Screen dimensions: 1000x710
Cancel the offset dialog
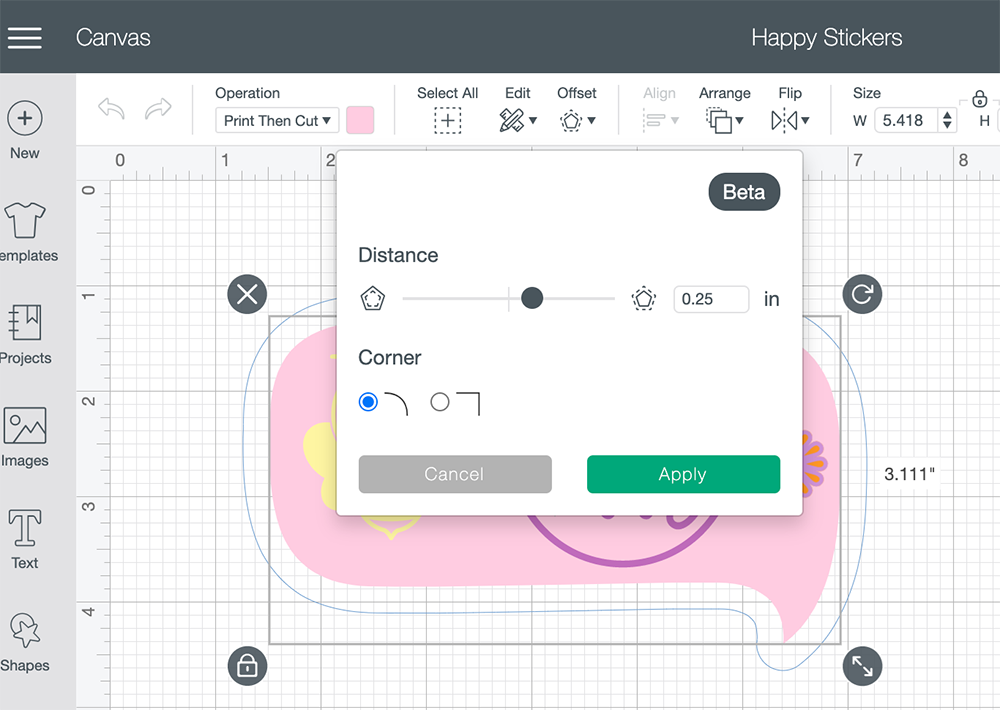(455, 474)
